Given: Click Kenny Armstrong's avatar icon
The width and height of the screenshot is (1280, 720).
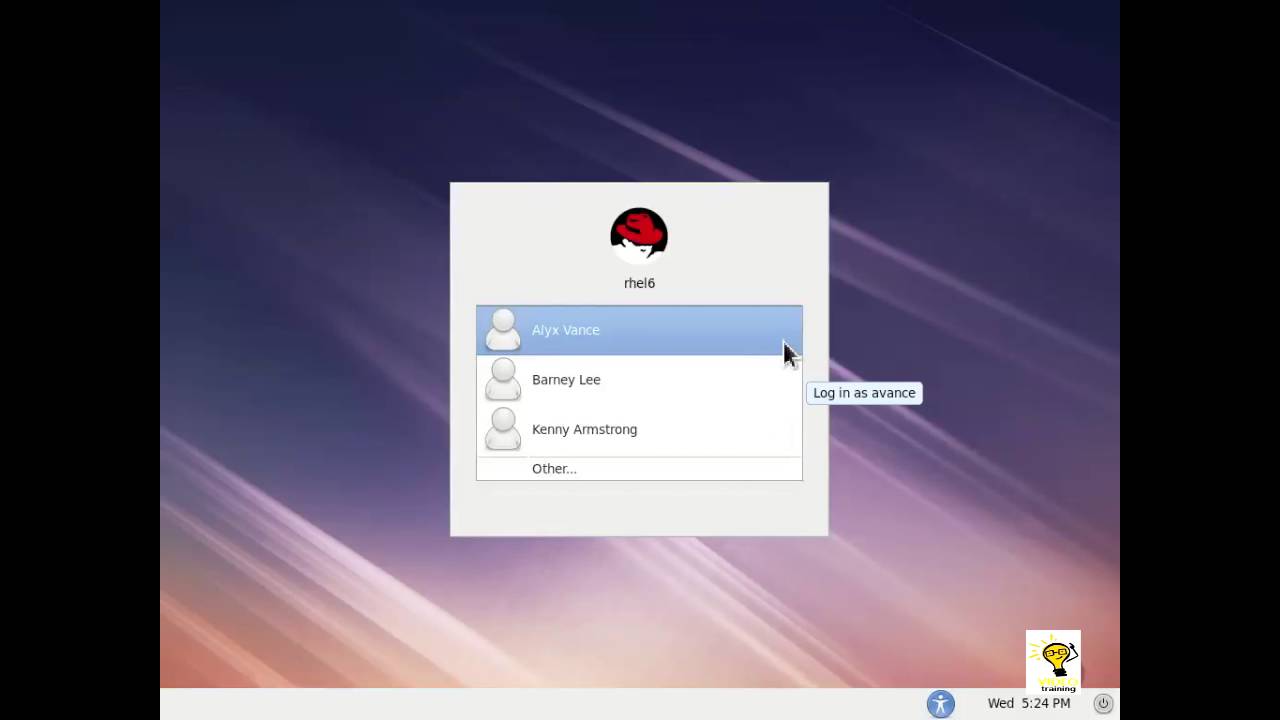Looking at the screenshot, I should coord(503,429).
